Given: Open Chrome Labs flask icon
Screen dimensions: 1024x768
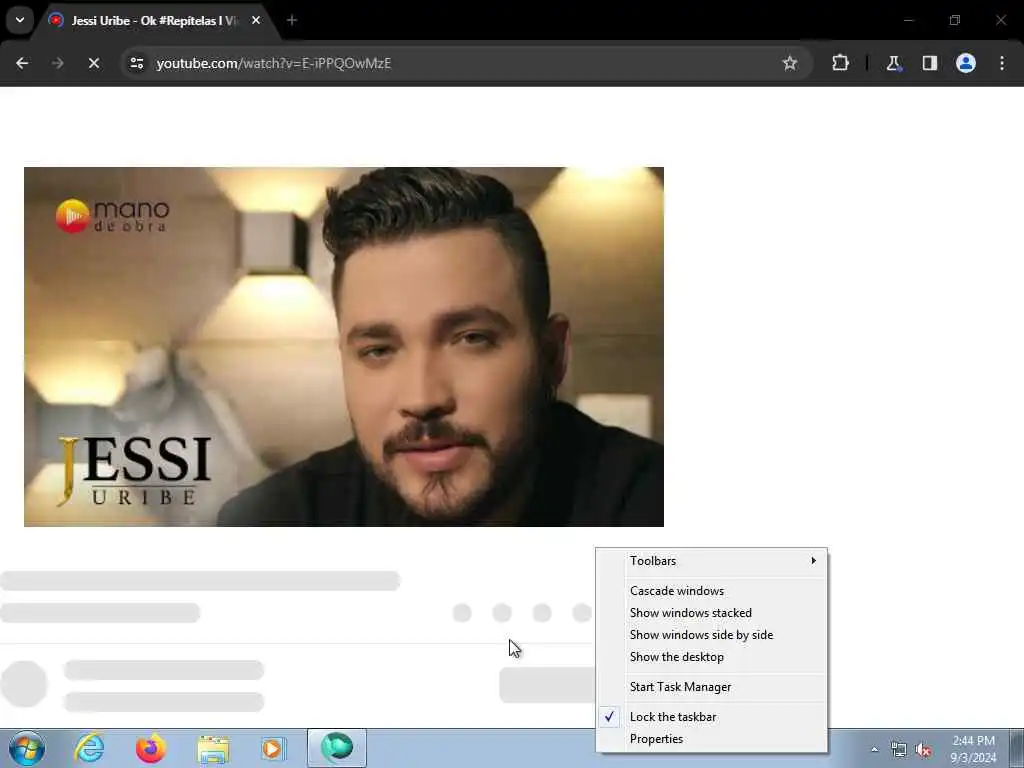Looking at the screenshot, I should [893, 63].
